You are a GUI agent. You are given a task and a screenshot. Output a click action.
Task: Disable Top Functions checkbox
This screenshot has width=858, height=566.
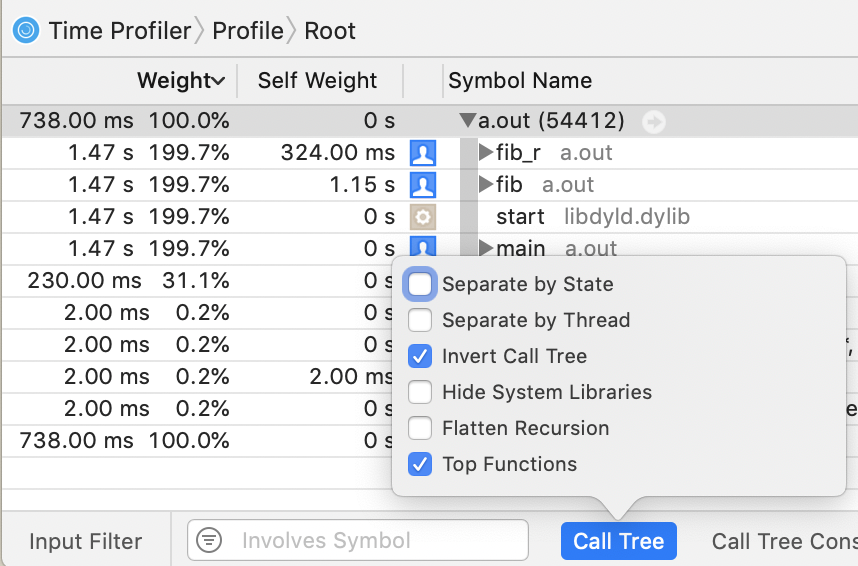(421, 465)
